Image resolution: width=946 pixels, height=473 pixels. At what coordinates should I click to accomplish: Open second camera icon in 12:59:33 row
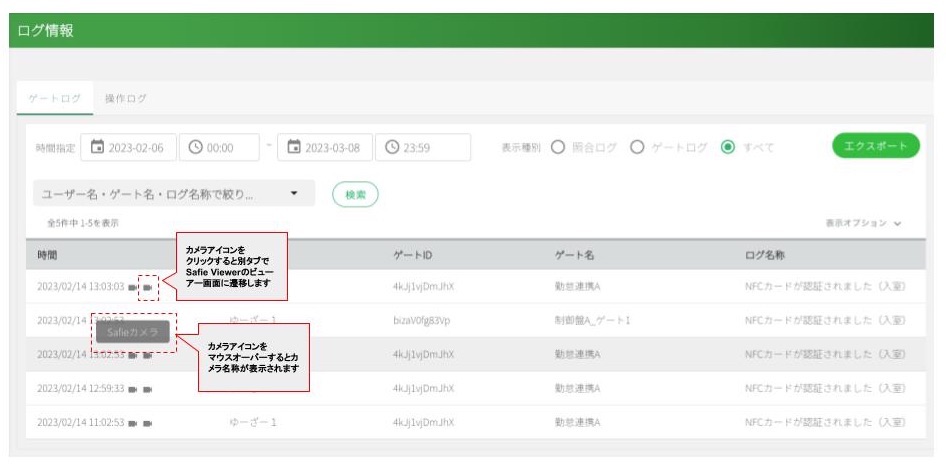[x=148, y=390]
